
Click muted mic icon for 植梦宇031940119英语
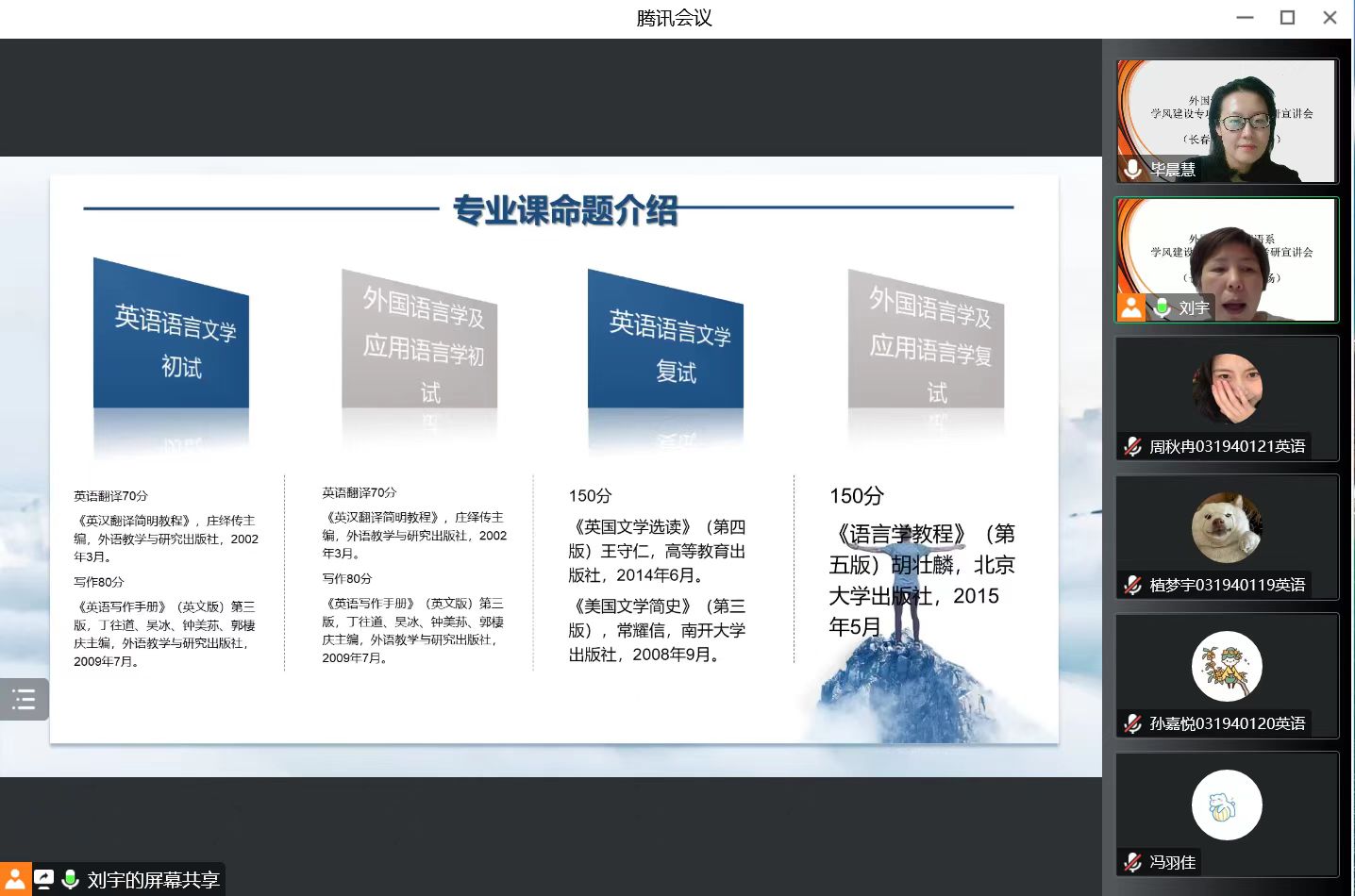pos(1132,585)
